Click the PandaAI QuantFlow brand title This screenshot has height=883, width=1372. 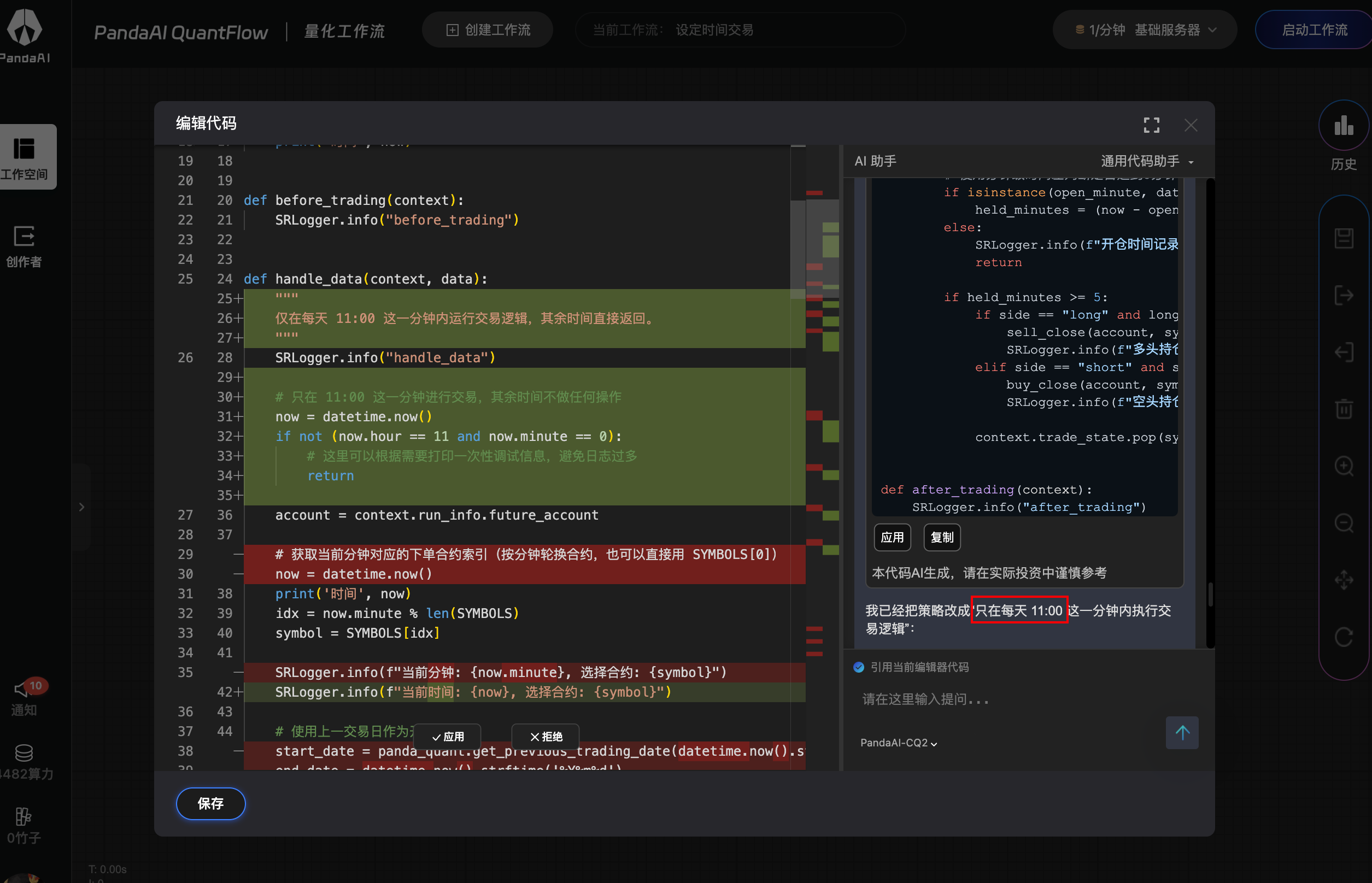point(181,32)
